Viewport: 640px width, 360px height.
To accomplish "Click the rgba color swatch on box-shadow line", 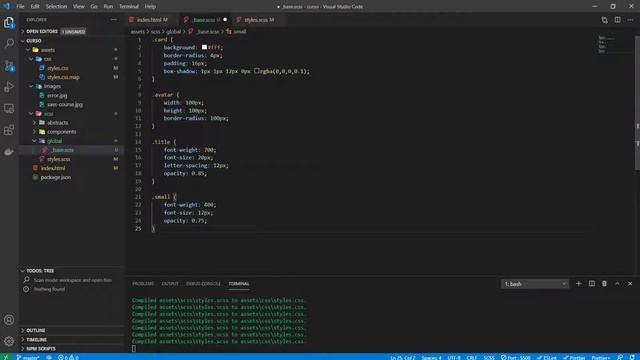I will (x=256, y=71).
